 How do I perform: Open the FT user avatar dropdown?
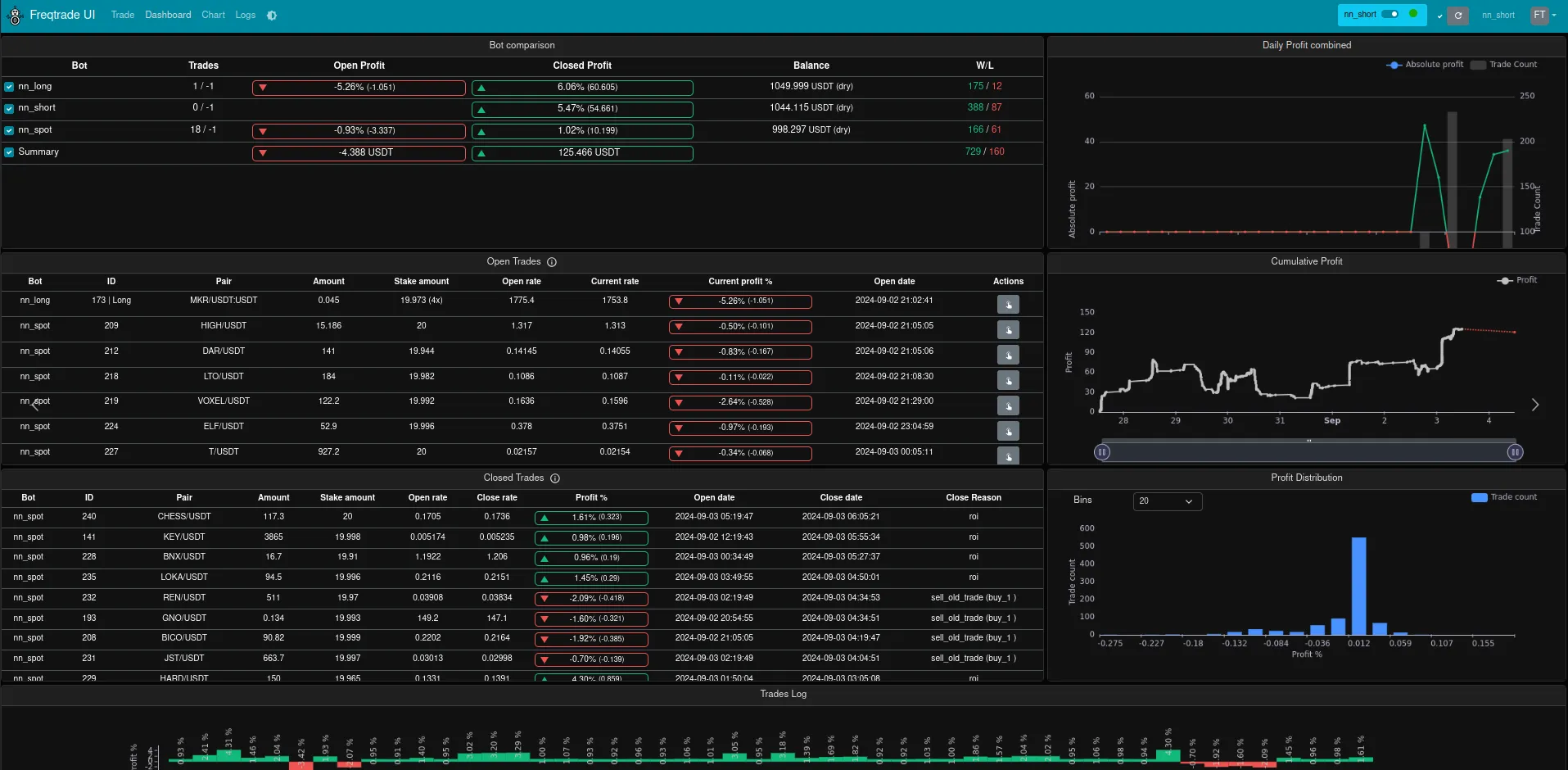coord(1543,16)
